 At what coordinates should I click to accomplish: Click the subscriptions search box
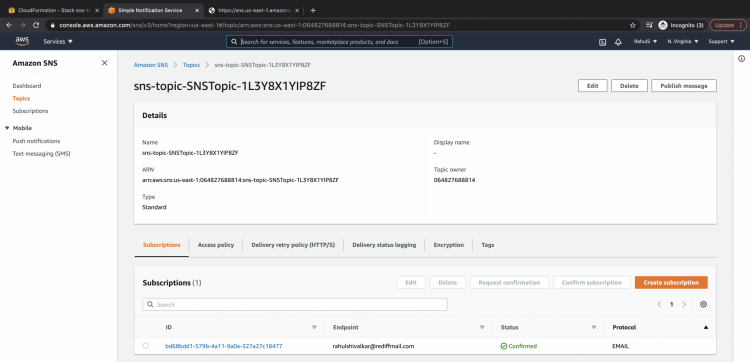click(x=295, y=304)
